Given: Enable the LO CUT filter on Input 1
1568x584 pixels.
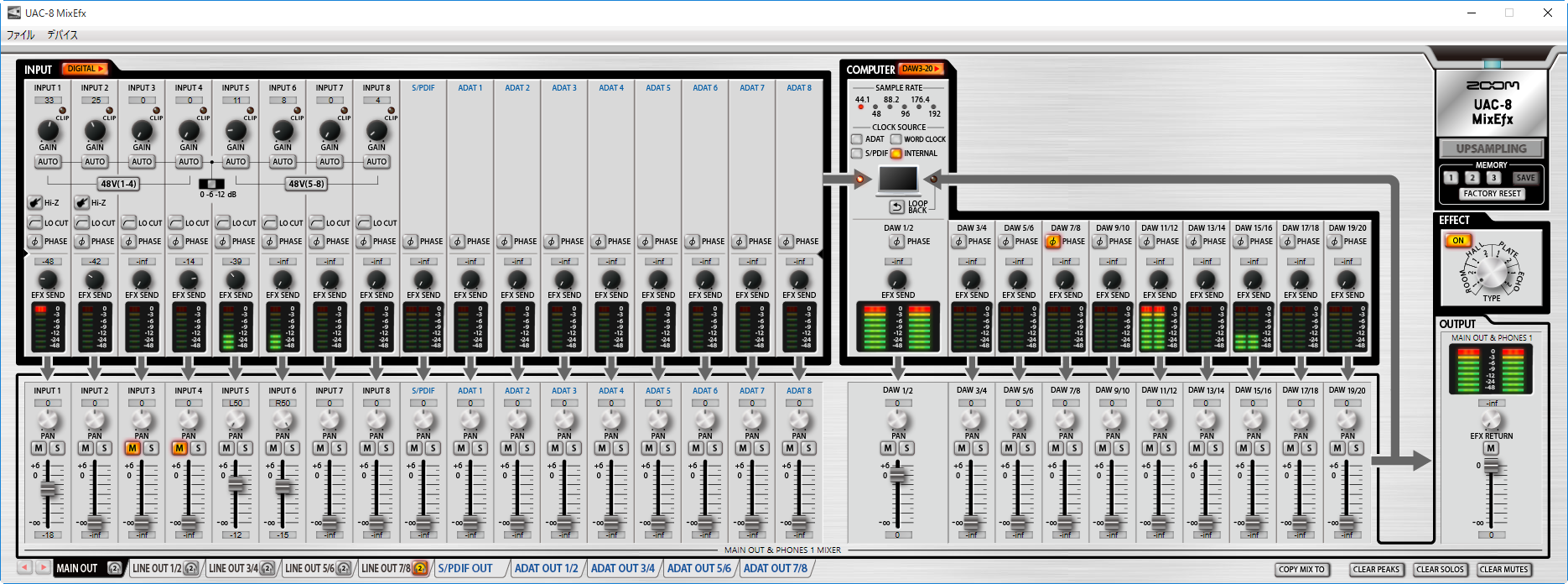Looking at the screenshot, I should [x=34, y=222].
